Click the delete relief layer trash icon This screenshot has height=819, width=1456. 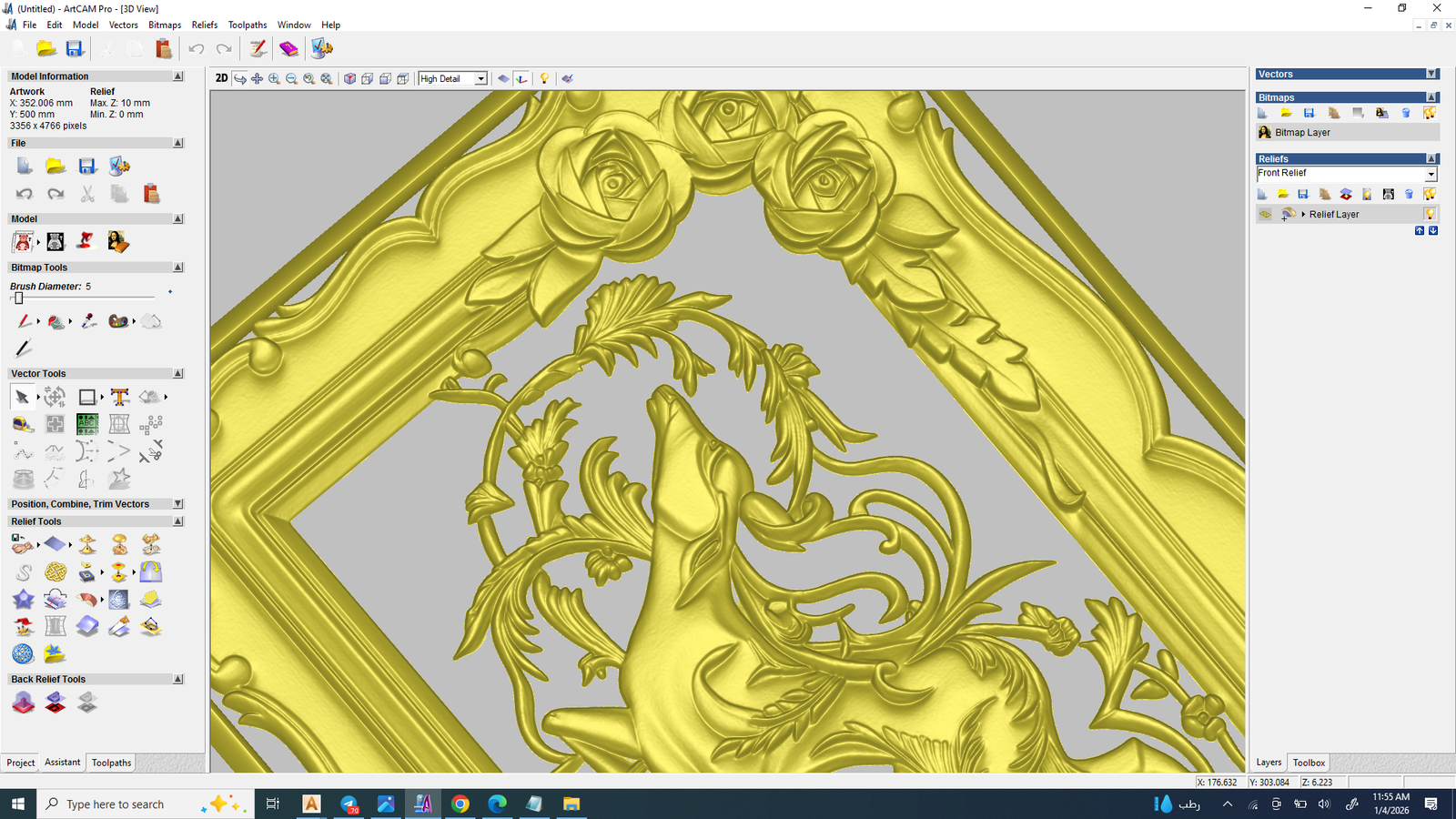click(x=1409, y=194)
